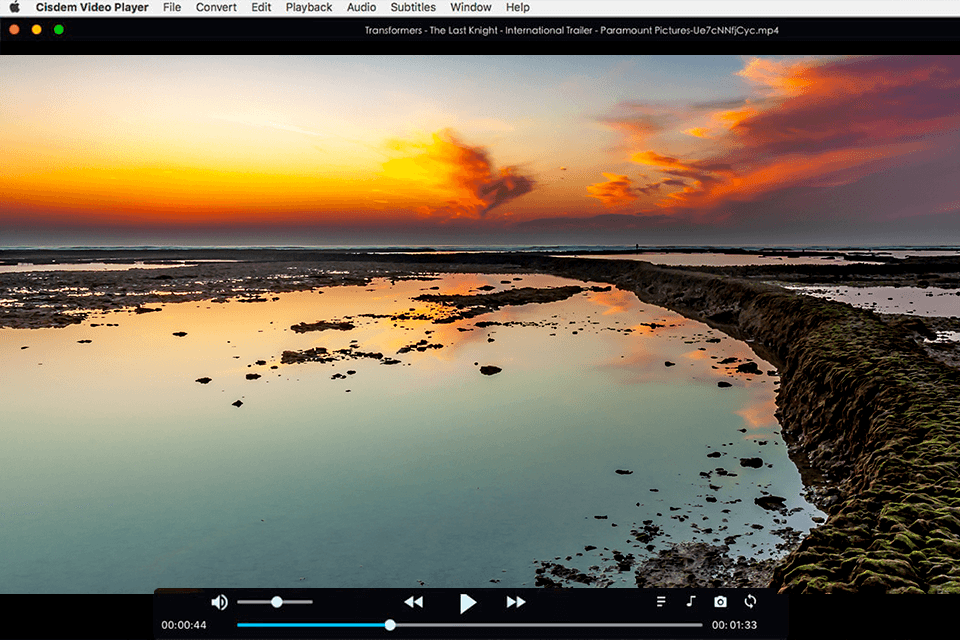Click the sunset video frame
This screenshot has height=640, width=960.
point(480,324)
